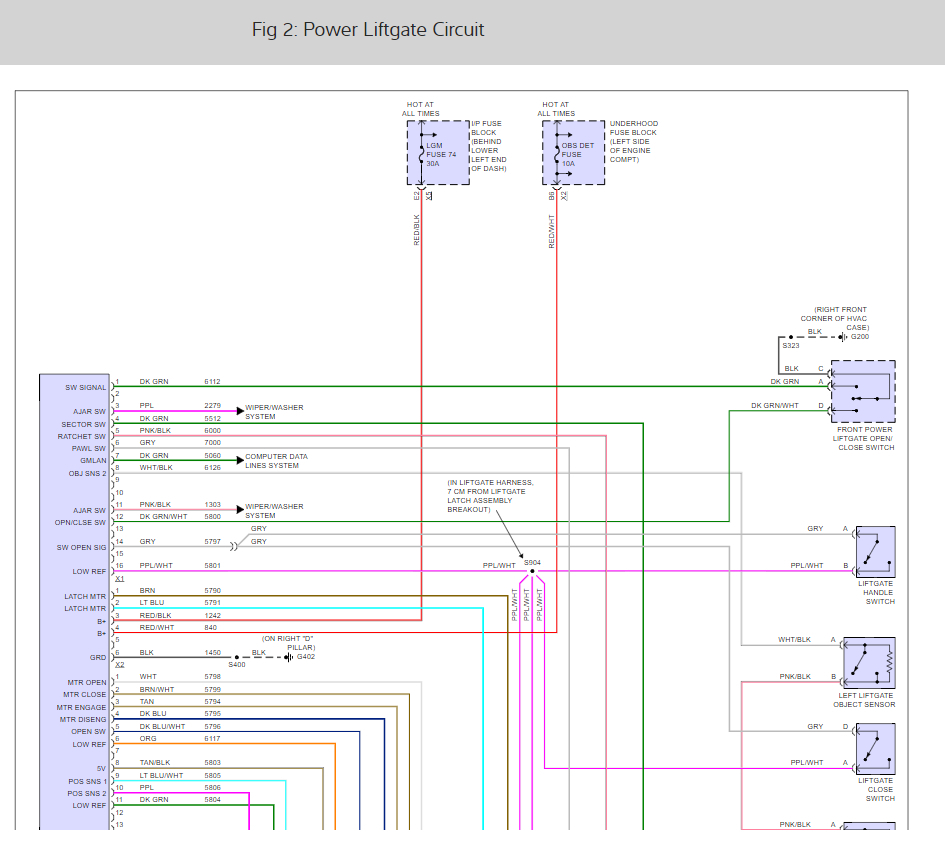Viewport: 945px width, 844px height.
Task: Click the 'Fig 2: Power Liftgate Circuit' title
Action: (368, 30)
